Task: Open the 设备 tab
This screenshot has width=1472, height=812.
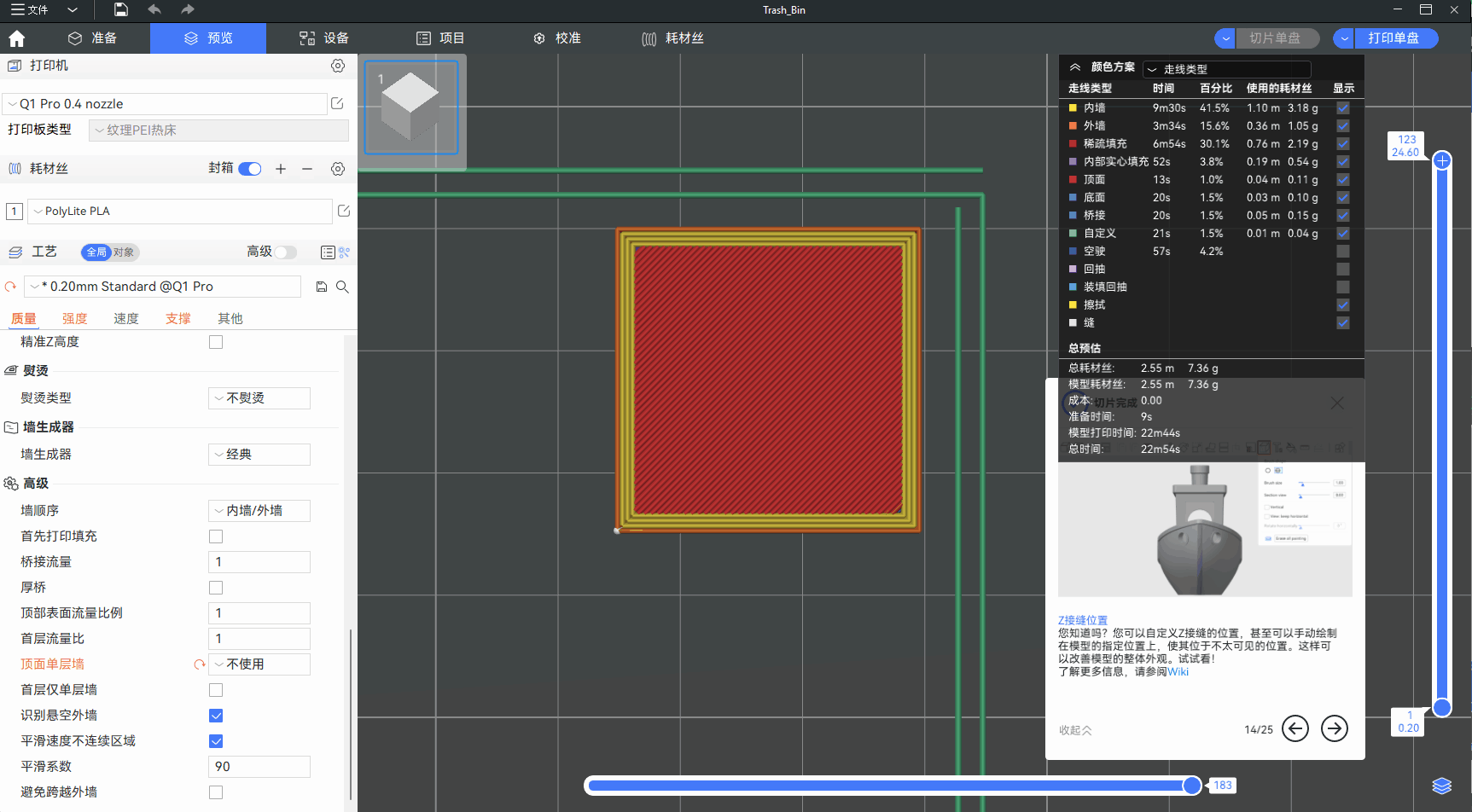Action: pyautogui.click(x=324, y=38)
